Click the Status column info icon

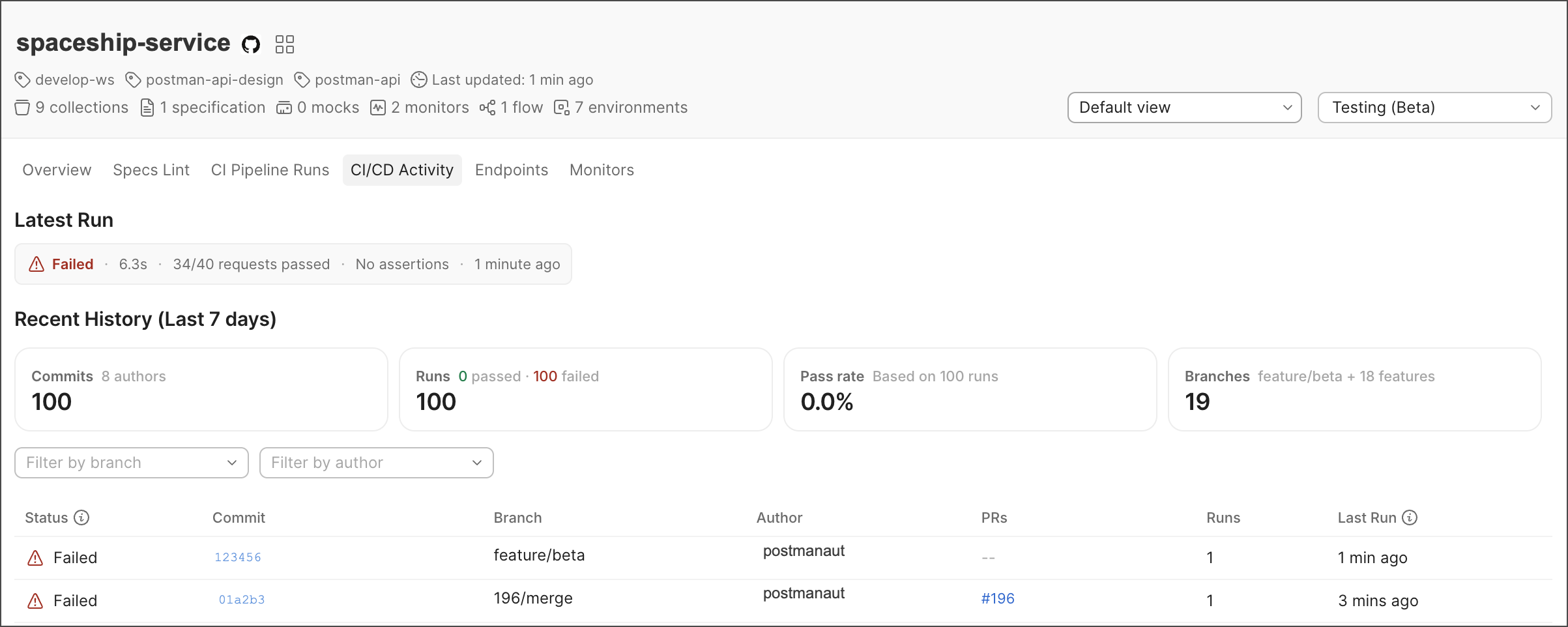(81, 518)
